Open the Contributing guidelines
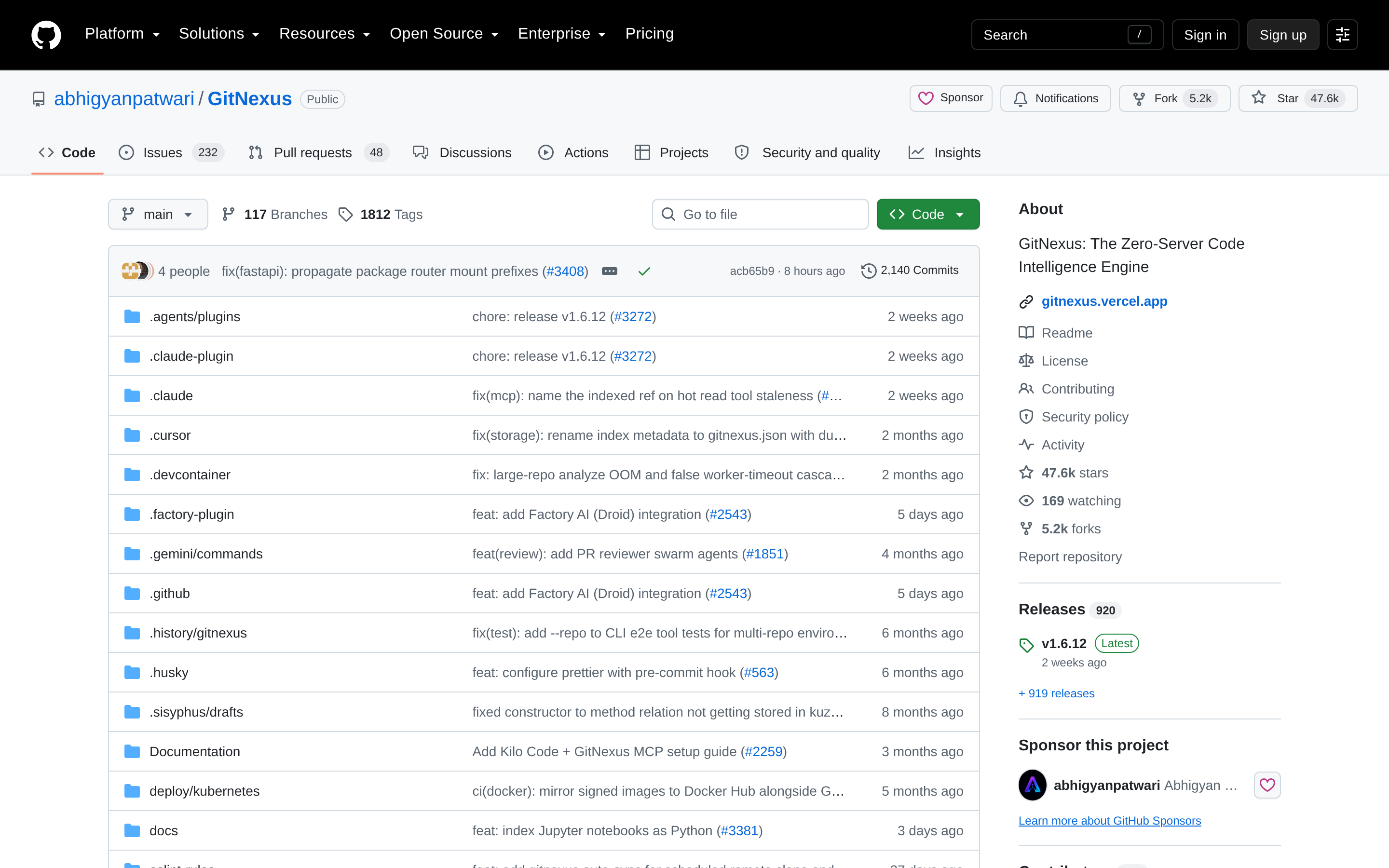 pos(1067,389)
